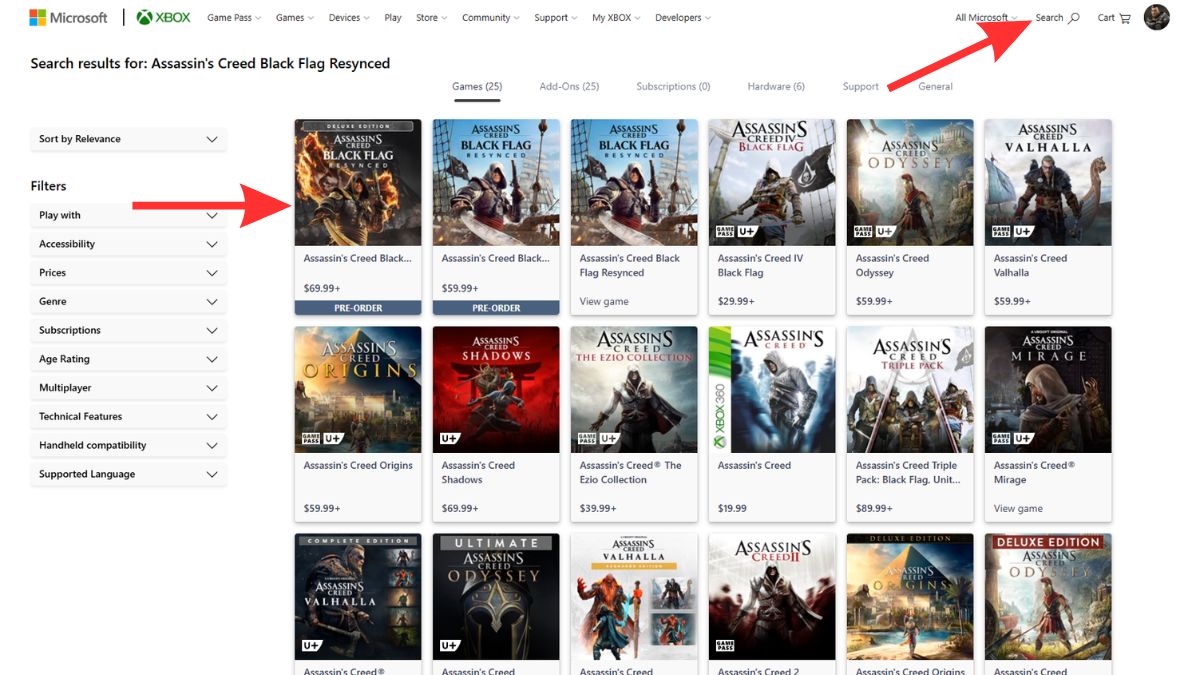The width and height of the screenshot is (1200, 675).
Task: Open Ultimate Assassin's Creed Odyssey cover
Action: pos(496,597)
